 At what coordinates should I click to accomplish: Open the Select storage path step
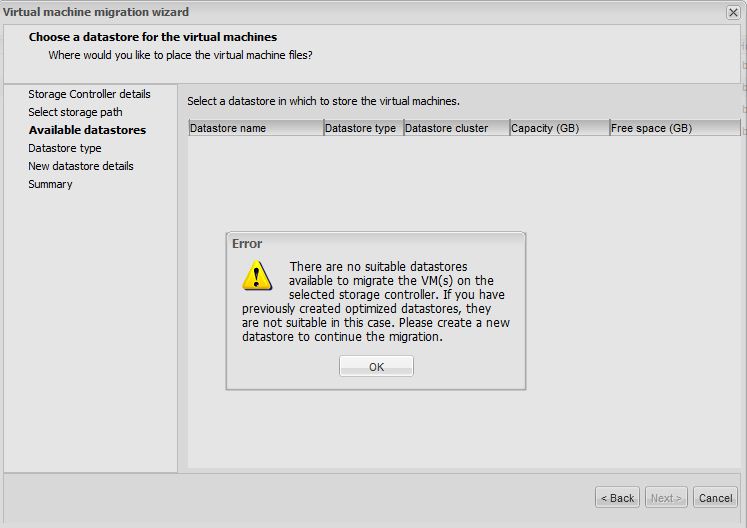click(75, 112)
